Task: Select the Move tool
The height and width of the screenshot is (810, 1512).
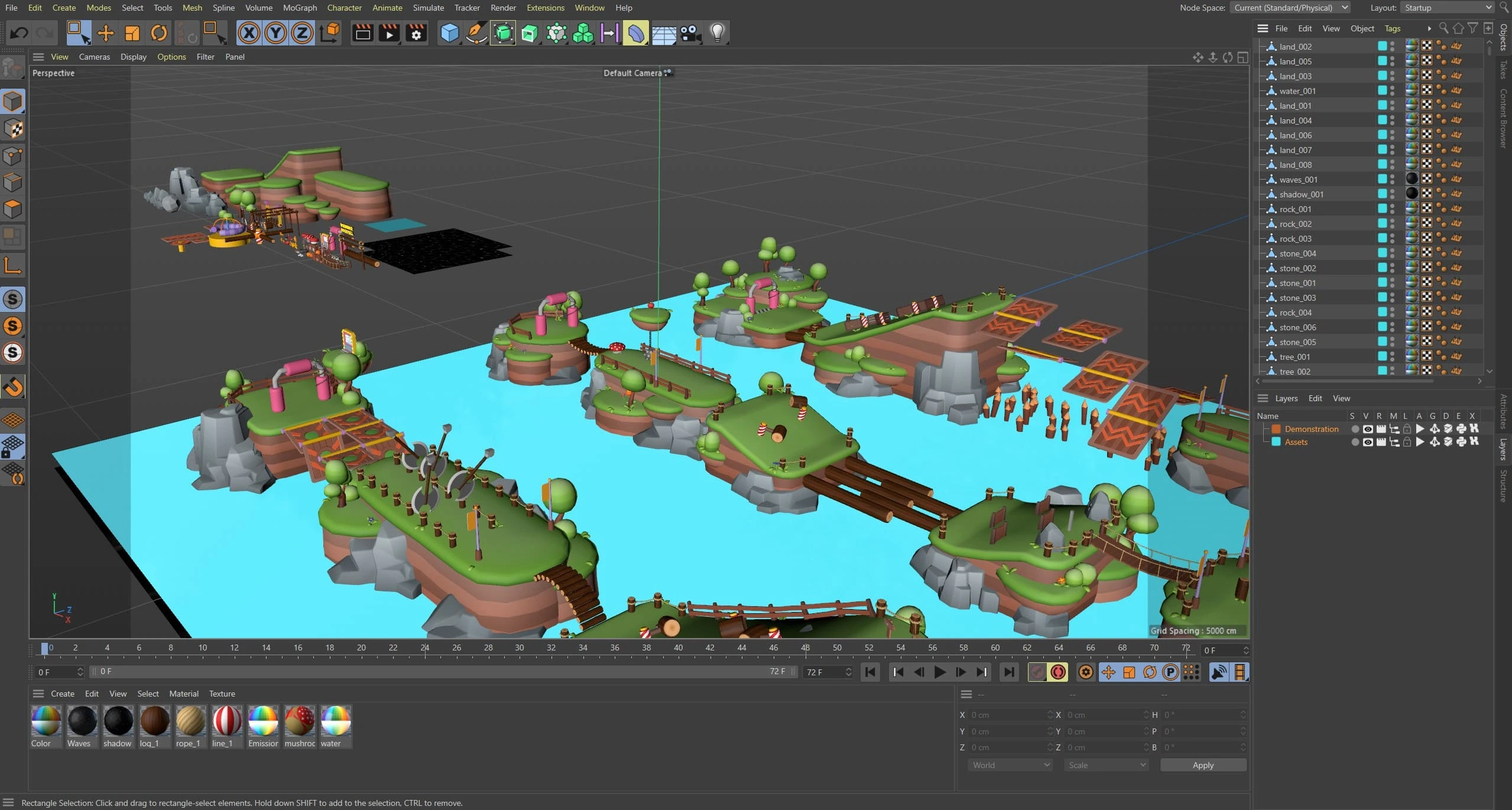Action: [105, 33]
